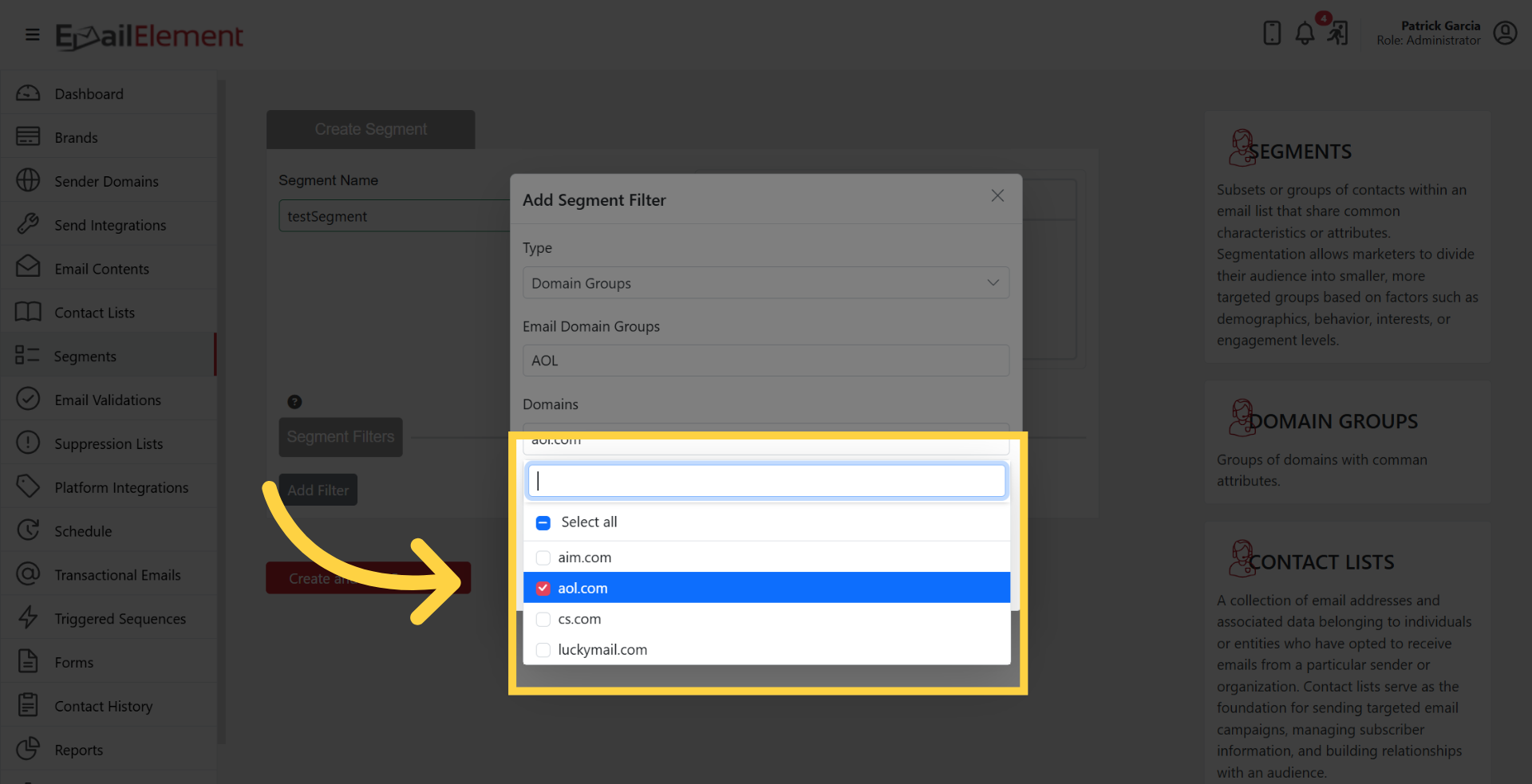Click the Segment Name input field
1532x784 pixels.
pyautogui.click(x=394, y=216)
